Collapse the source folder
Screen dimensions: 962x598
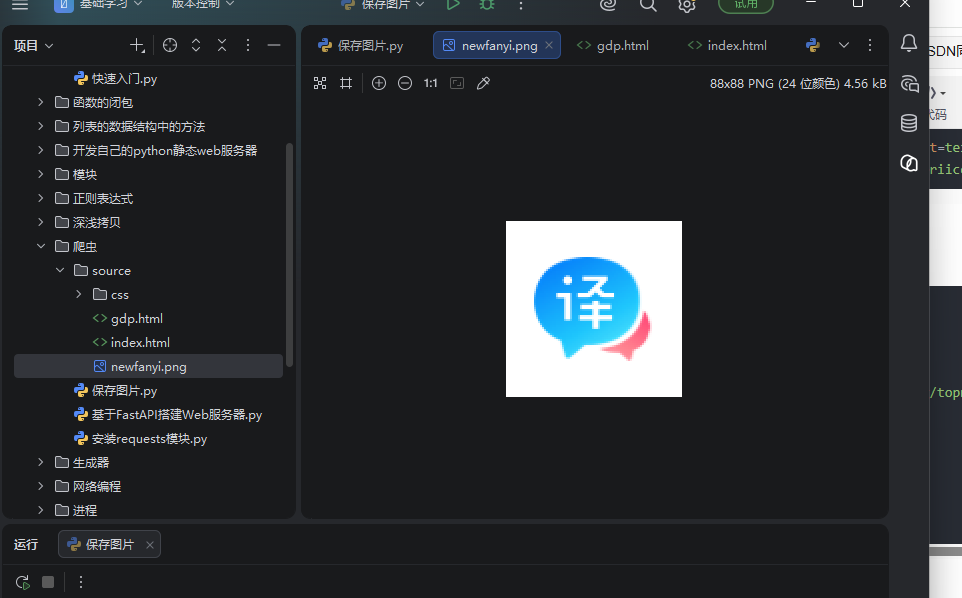coord(60,270)
